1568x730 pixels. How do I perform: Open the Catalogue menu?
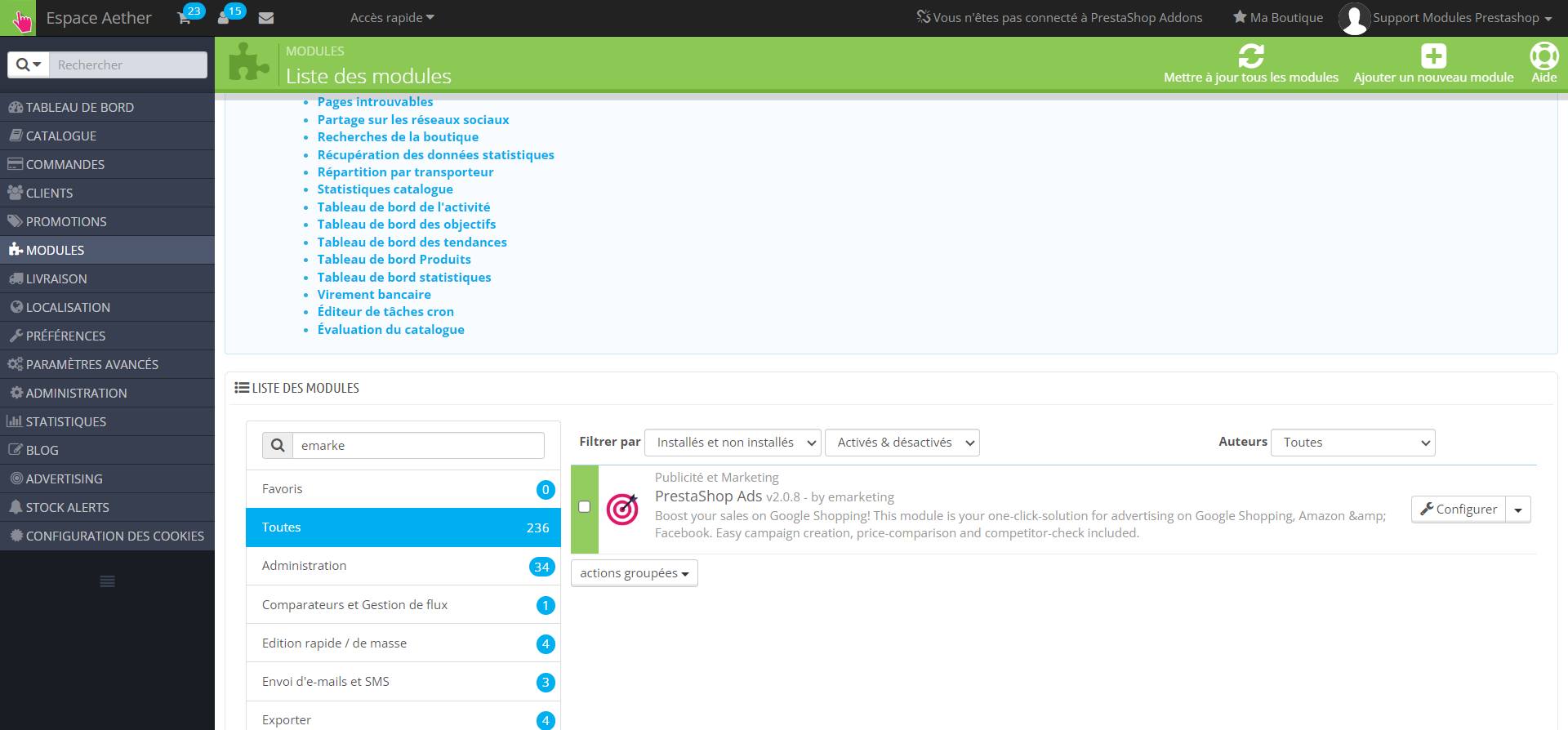tap(107, 136)
